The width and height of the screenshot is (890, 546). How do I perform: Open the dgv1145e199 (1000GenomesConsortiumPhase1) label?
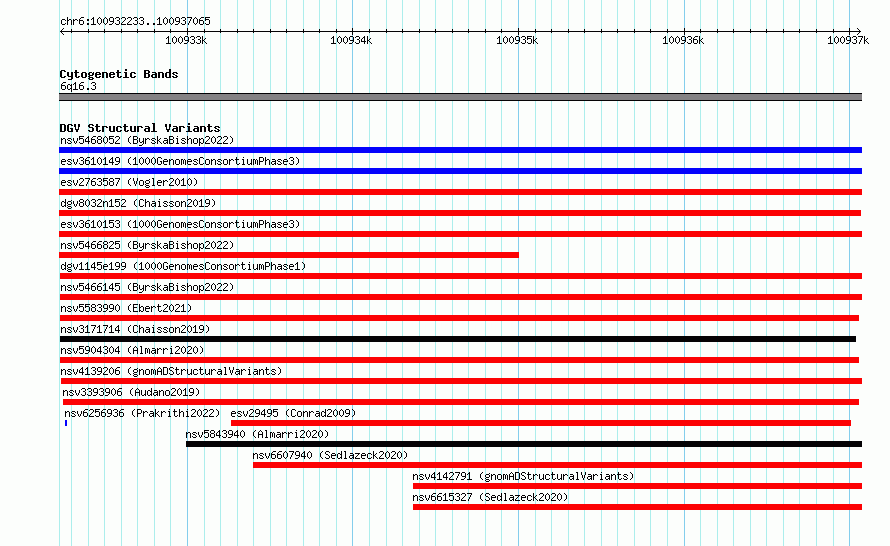pyautogui.click(x=183, y=266)
